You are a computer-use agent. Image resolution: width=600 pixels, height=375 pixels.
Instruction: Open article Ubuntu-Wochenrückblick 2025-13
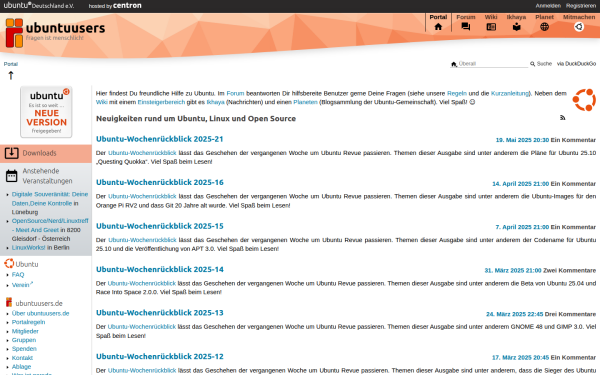click(160, 313)
